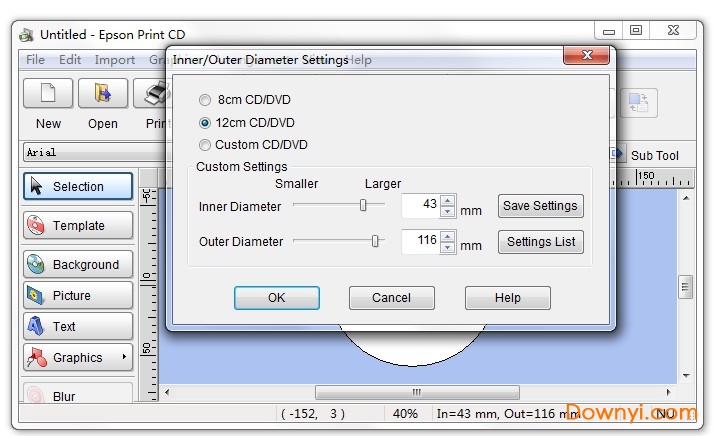The image size is (714, 436).
Task: Click the 'Custom Settings' group label
Action: (242, 167)
